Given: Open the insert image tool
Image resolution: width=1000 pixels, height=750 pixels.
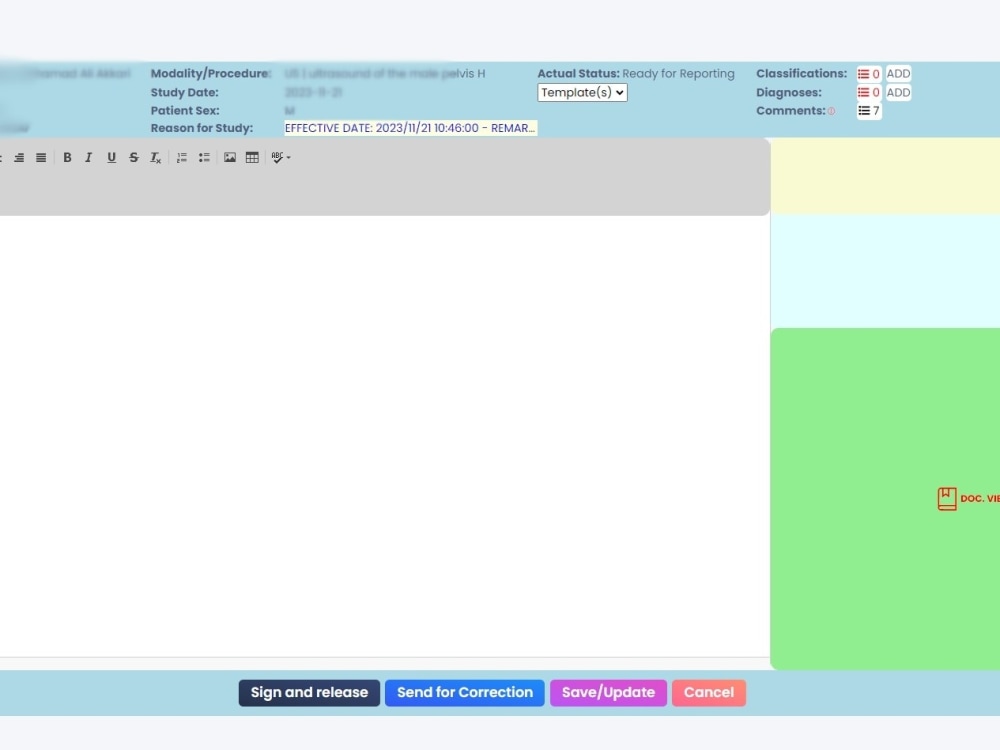Looking at the screenshot, I should coord(229,157).
